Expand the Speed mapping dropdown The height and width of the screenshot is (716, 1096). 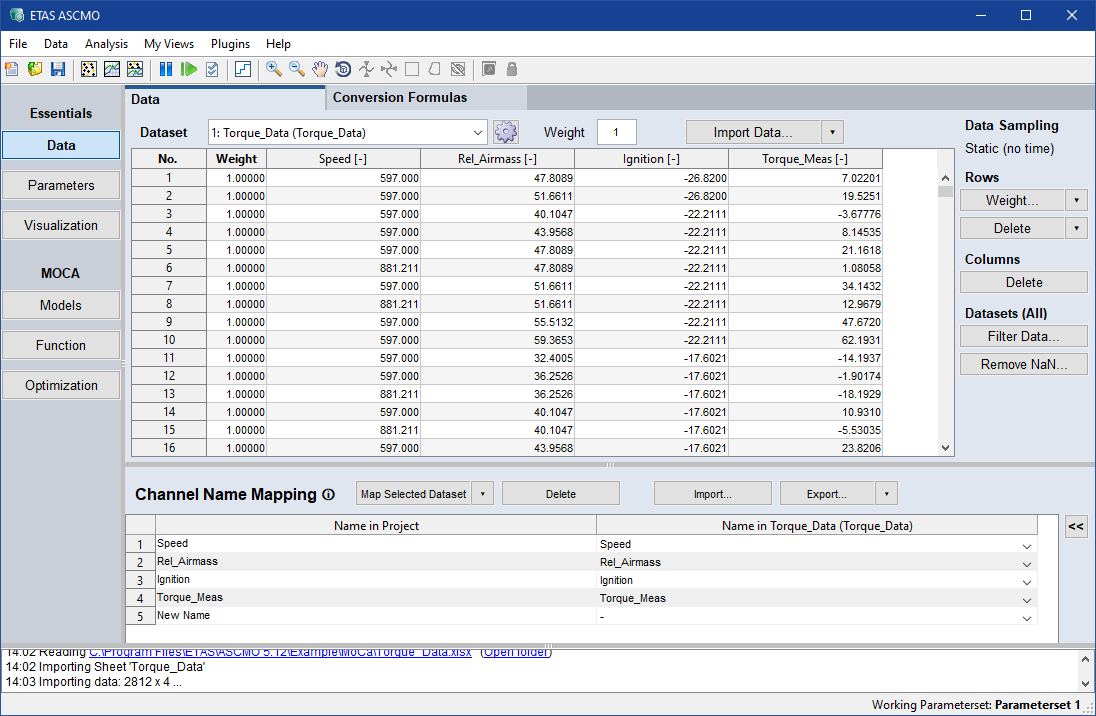click(1027, 546)
